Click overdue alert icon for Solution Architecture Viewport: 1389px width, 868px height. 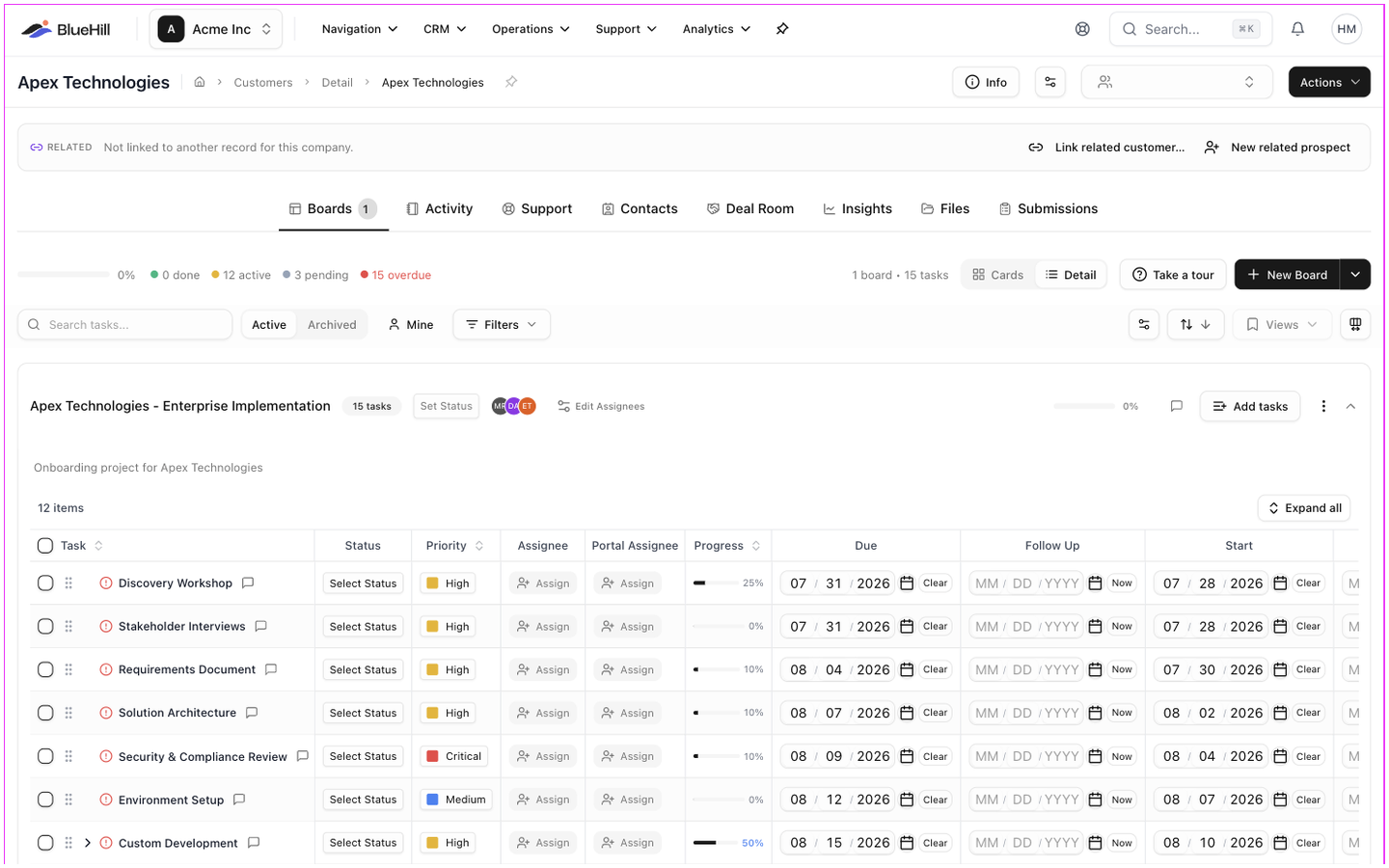point(106,713)
